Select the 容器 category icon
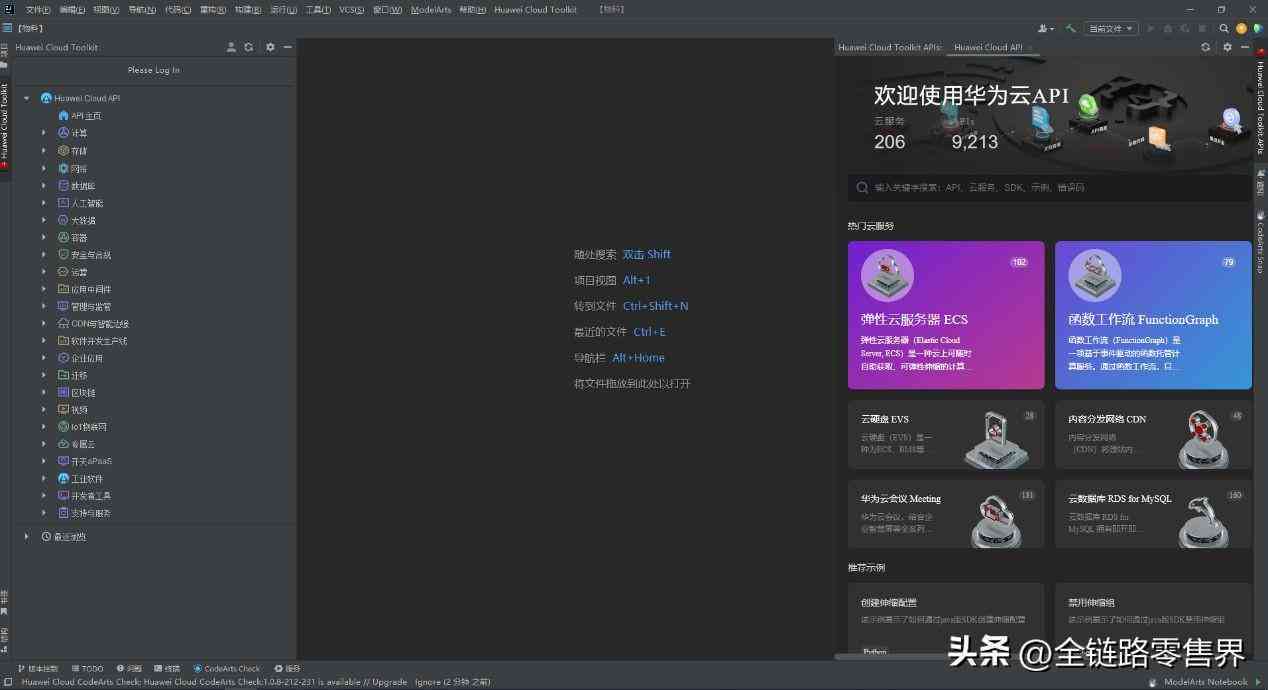This screenshot has width=1268, height=690. coord(63,237)
